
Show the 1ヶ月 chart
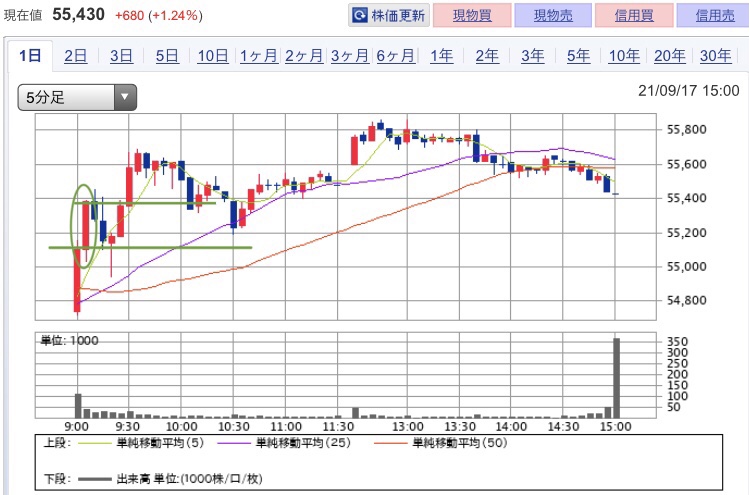point(258,56)
